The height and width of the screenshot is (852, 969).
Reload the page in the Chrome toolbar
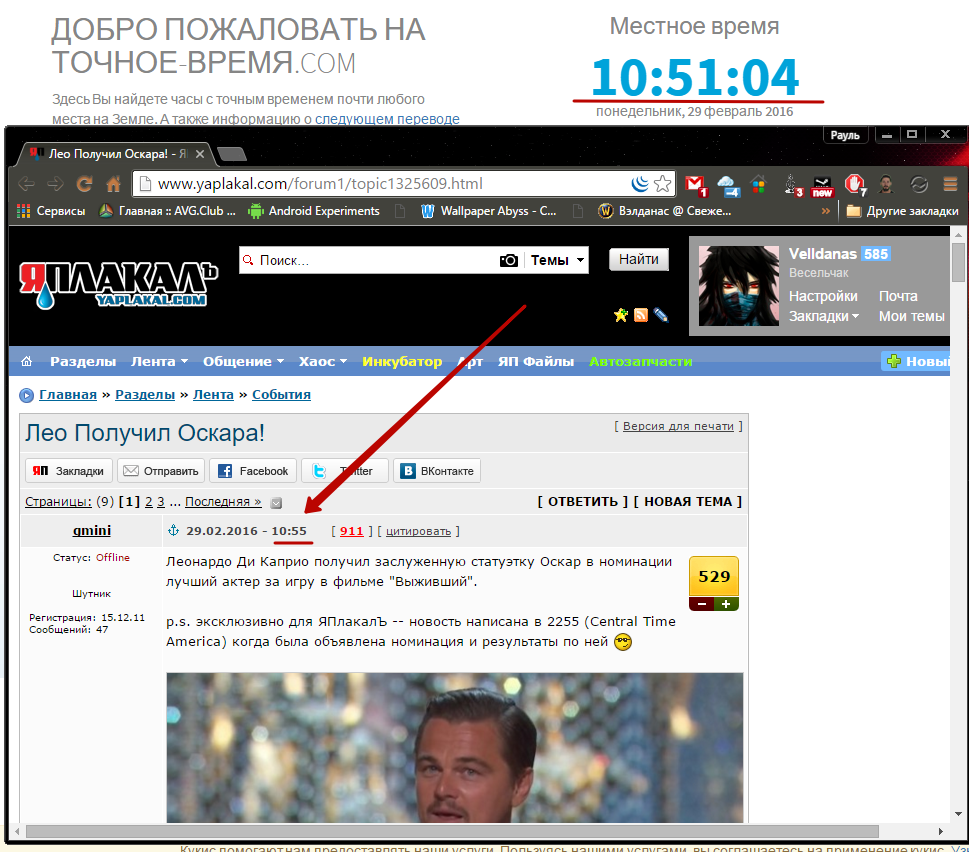[84, 183]
